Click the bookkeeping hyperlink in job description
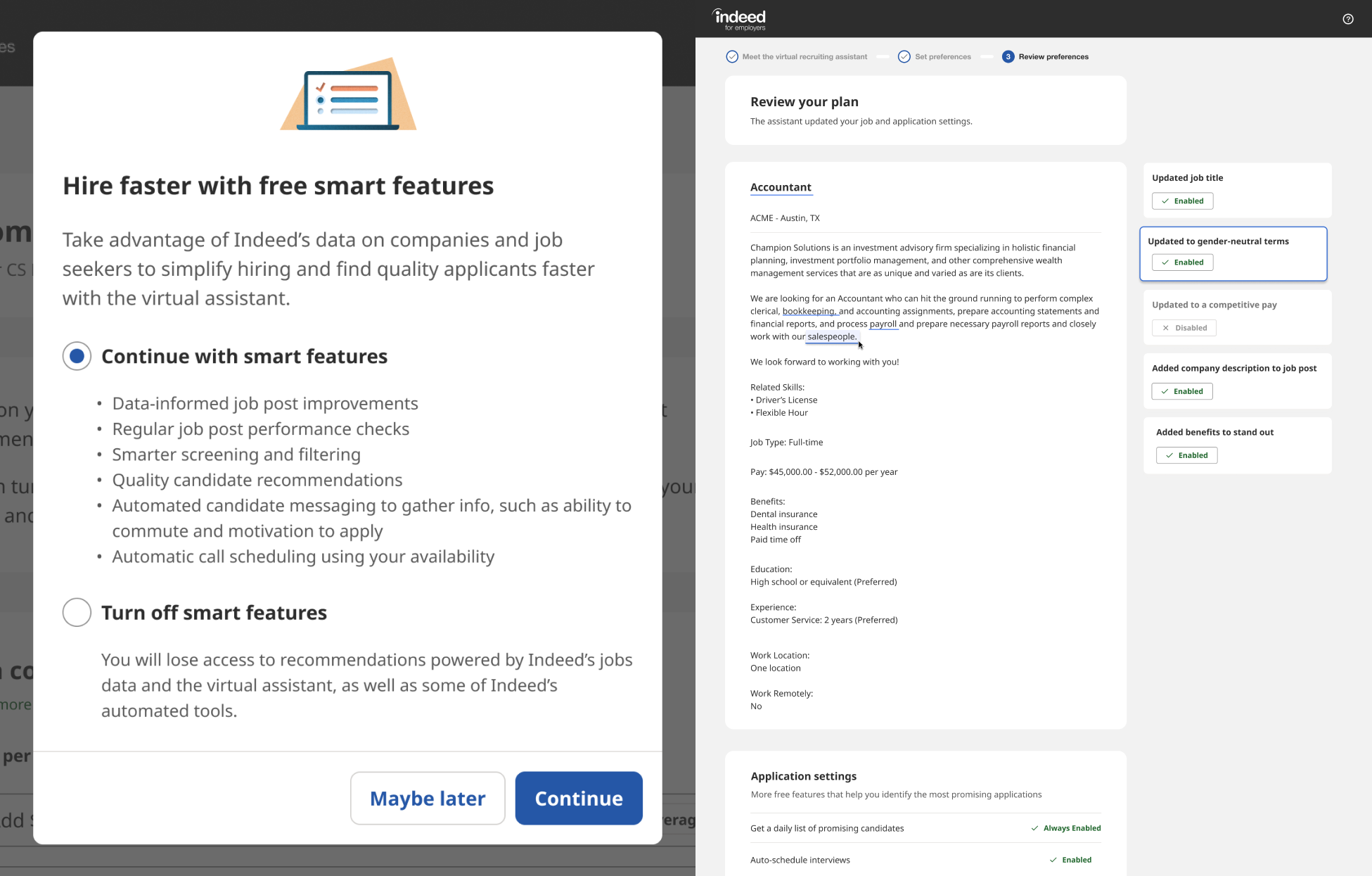The height and width of the screenshot is (876, 1372). pyautogui.click(x=808, y=311)
